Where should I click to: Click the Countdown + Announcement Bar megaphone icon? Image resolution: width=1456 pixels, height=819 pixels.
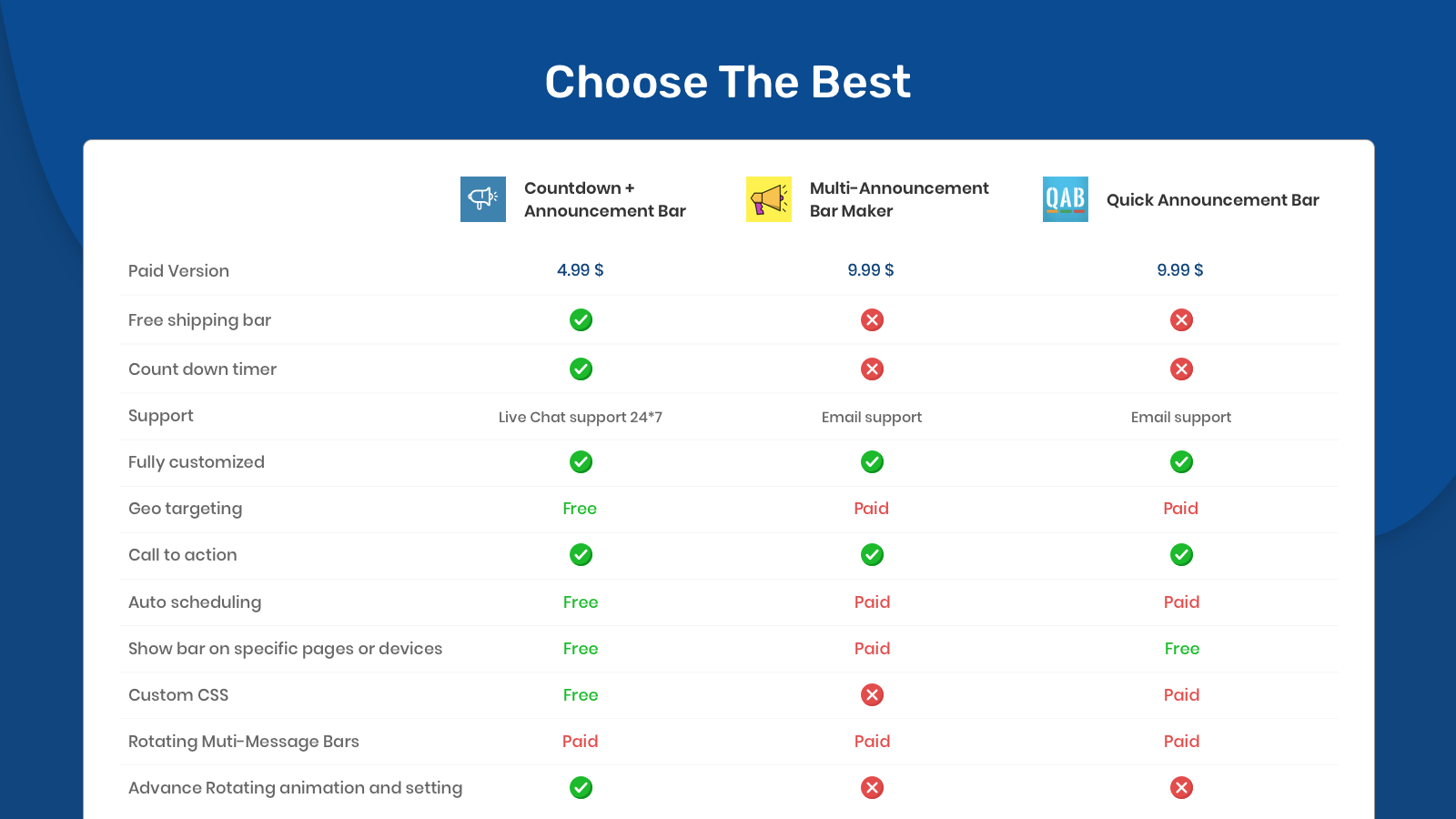point(482,199)
